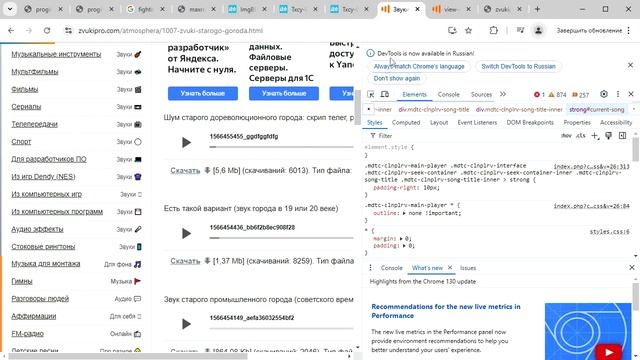640x360 pixels.
Task: Open the Recommendations for live metrics link
Action: pyautogui.click(x=446, y=311)
